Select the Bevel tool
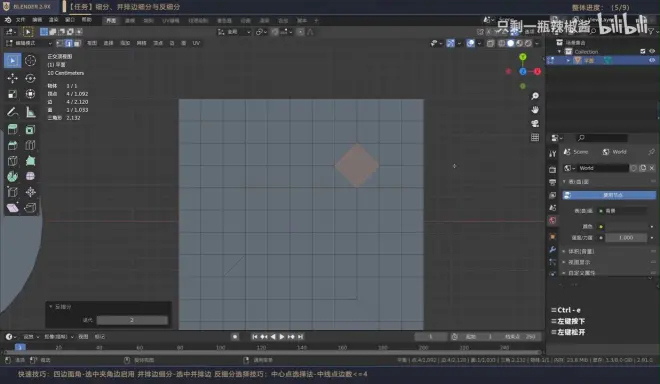Image resolution: width=660 pixels, height=384 pixels. pos(13,145)
